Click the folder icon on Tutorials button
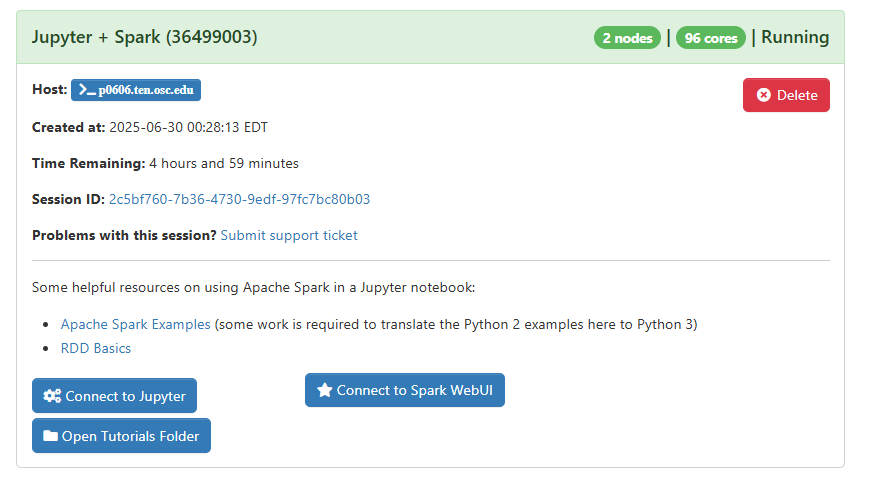Viewport: 894px width, 484px height. (50, 436)
